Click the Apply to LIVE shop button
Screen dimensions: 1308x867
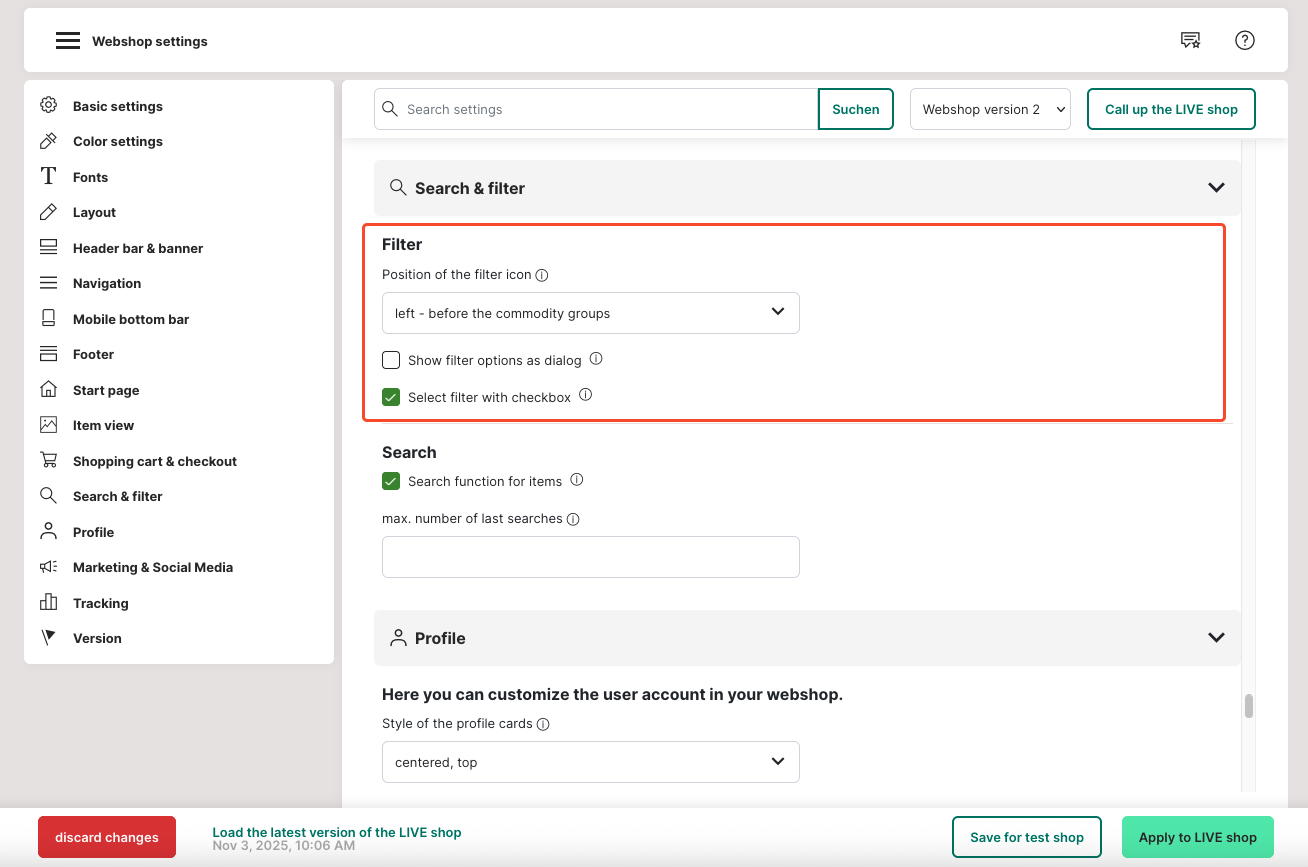click(1197, 837)
